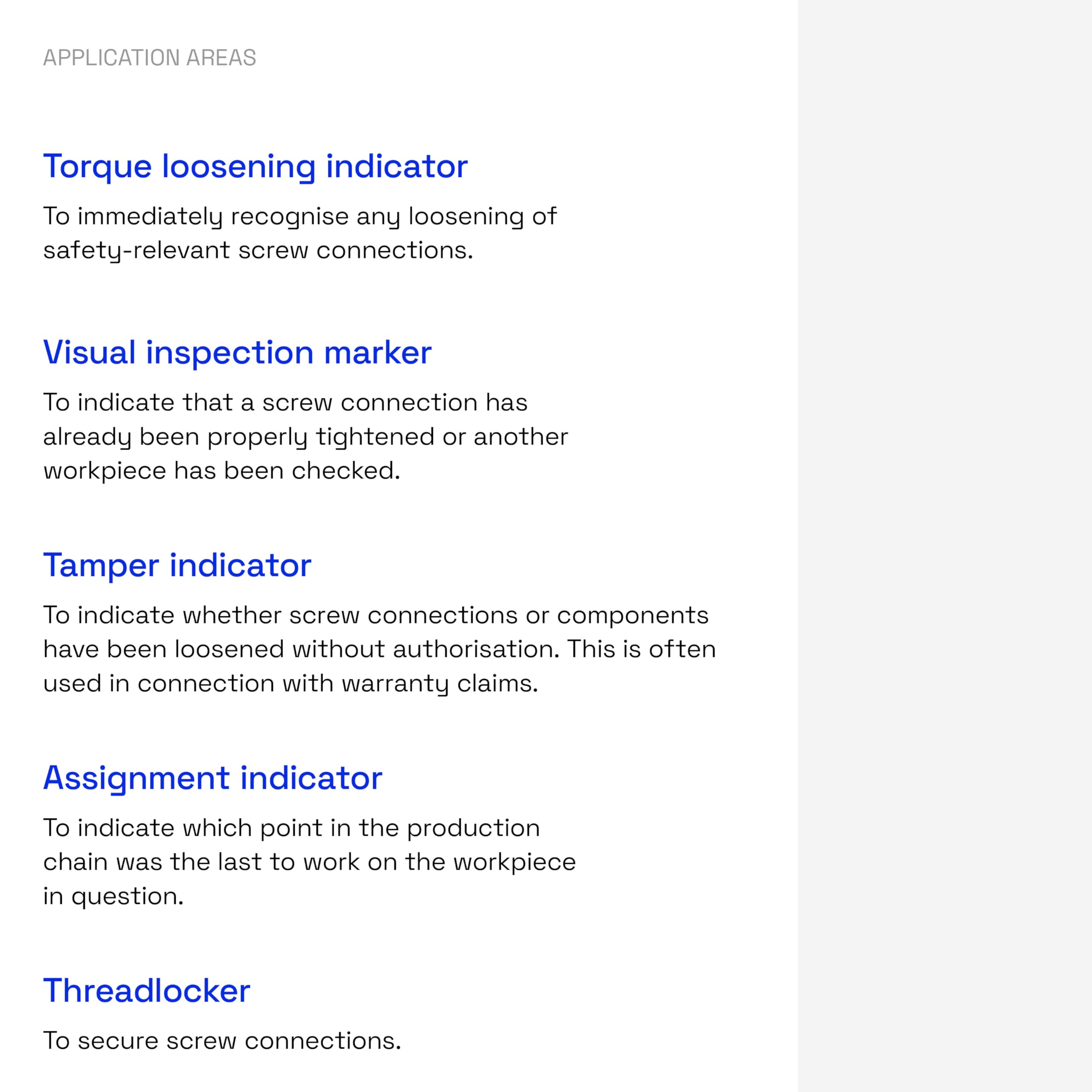Select the Threadlocker heading

(x=146, y=990)
